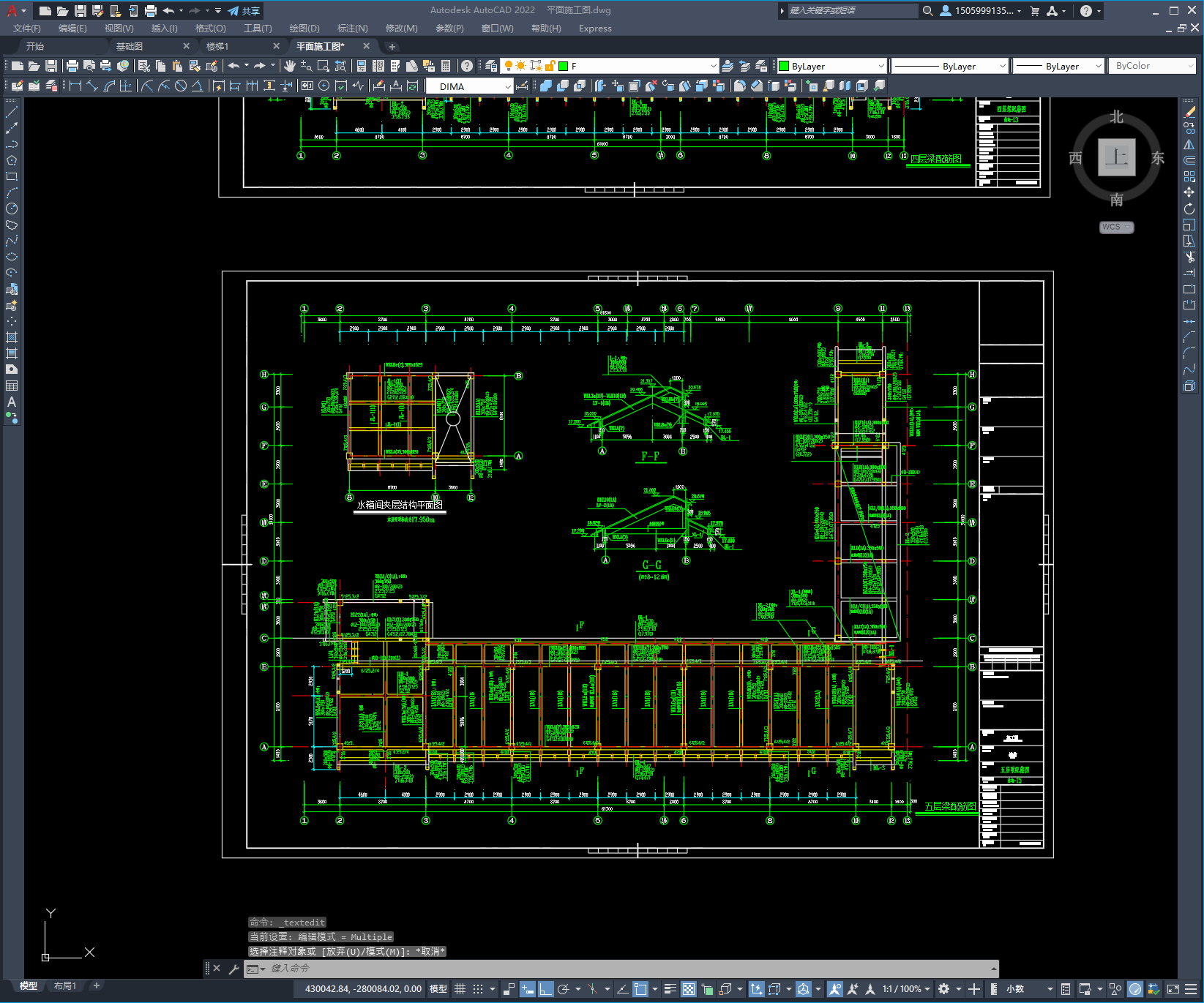Click the 模型 model tab at bottom left
This screenshot has height=1003, width=1204.
coord(29,985)
